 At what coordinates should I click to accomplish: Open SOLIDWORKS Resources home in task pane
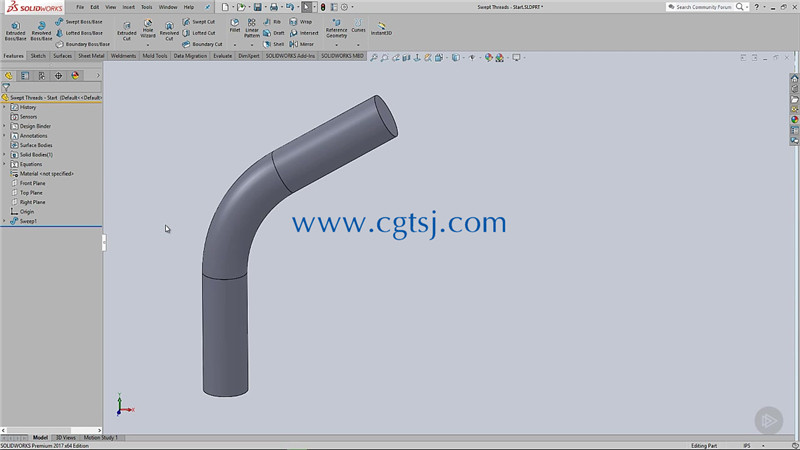(794, 79)
